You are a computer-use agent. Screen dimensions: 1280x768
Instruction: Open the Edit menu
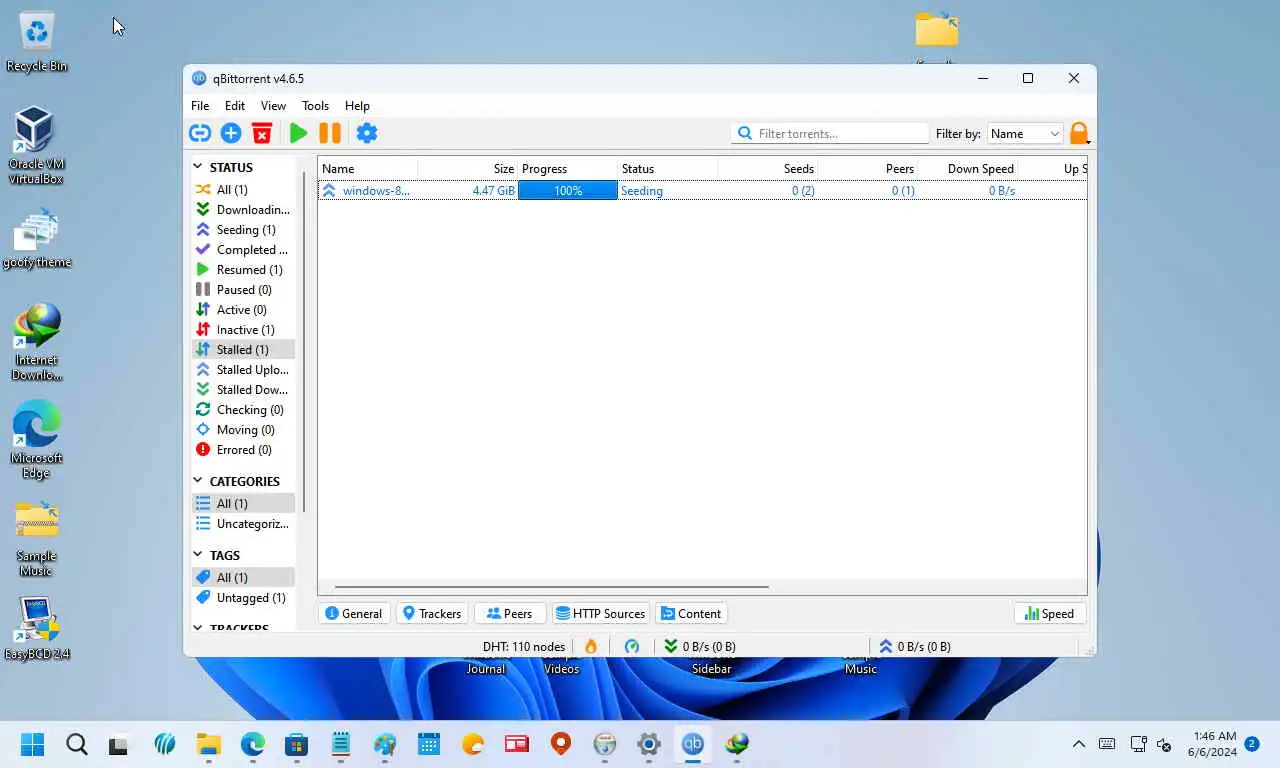coord(235,105)
